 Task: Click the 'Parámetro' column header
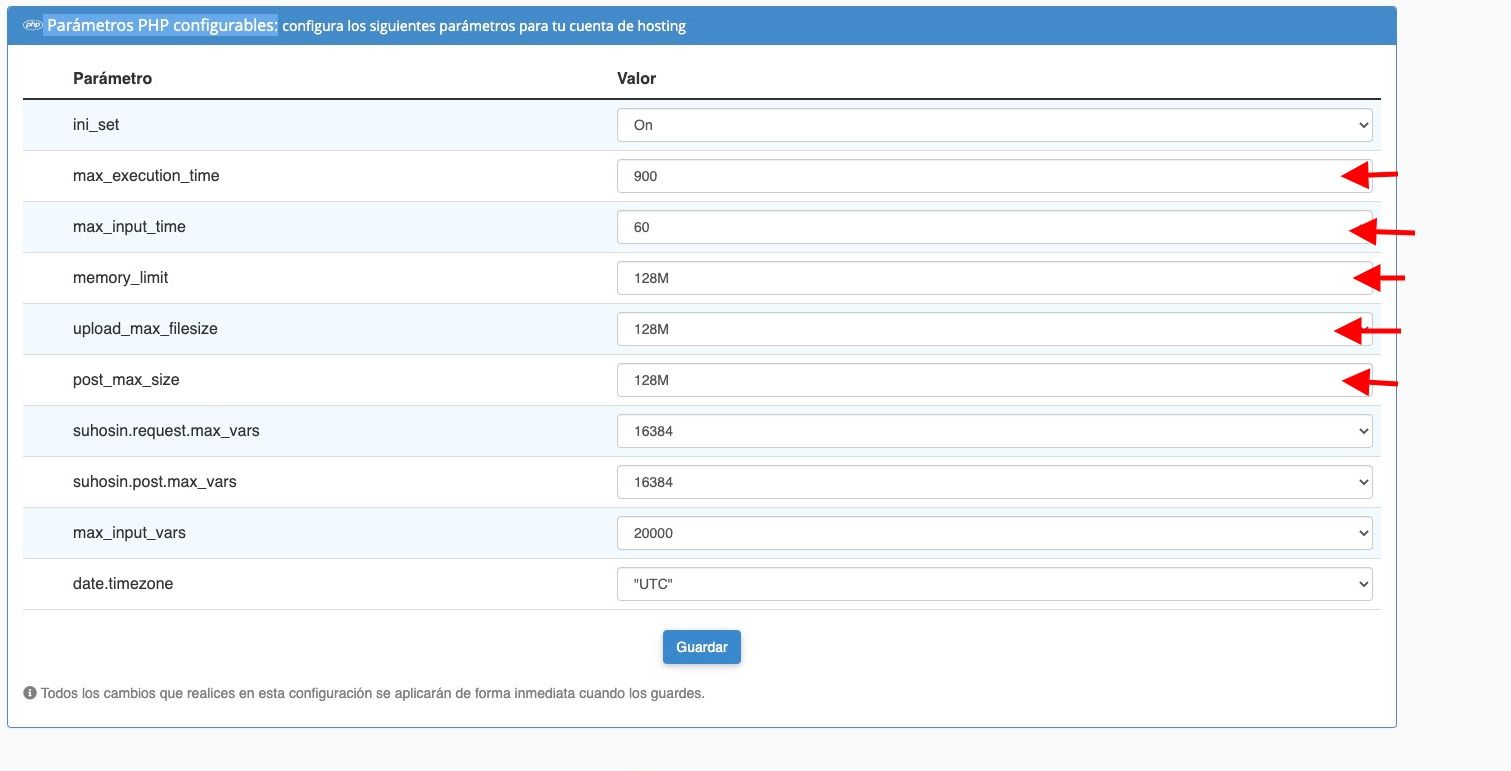click(x=112, y=78)
